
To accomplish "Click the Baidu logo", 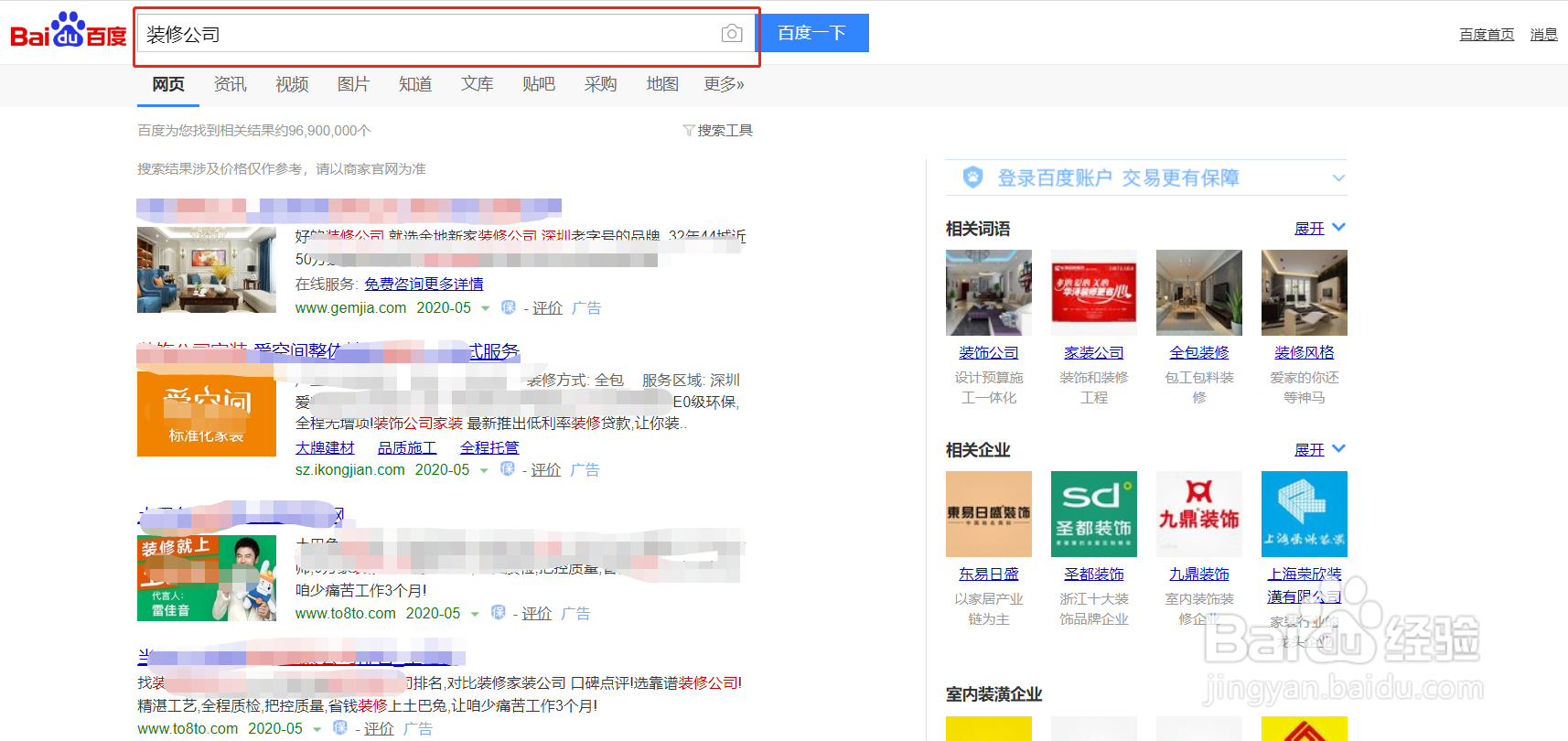I will coord(69,31).
